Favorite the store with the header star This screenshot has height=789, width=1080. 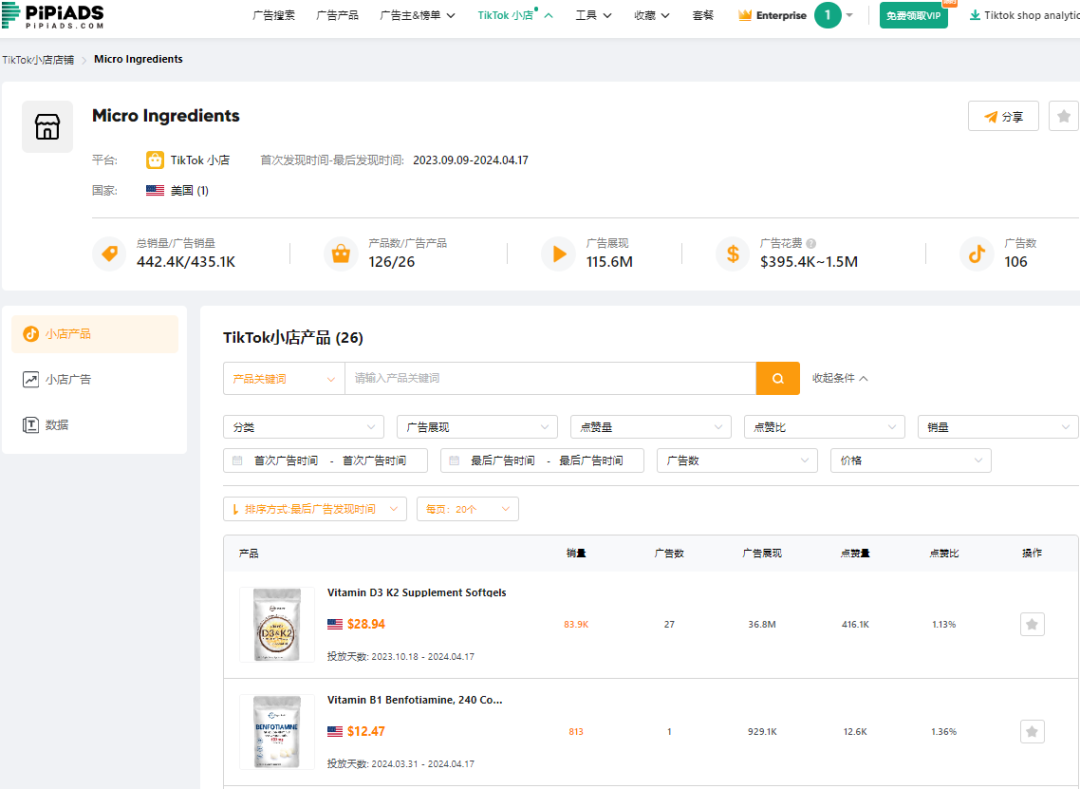(1063, 116)
